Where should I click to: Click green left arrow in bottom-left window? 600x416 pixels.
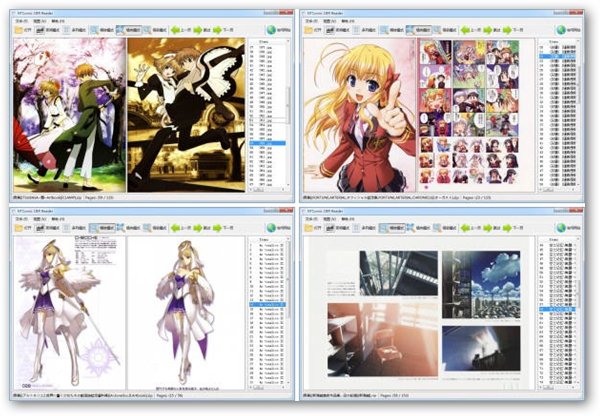(x=176, y=228)
